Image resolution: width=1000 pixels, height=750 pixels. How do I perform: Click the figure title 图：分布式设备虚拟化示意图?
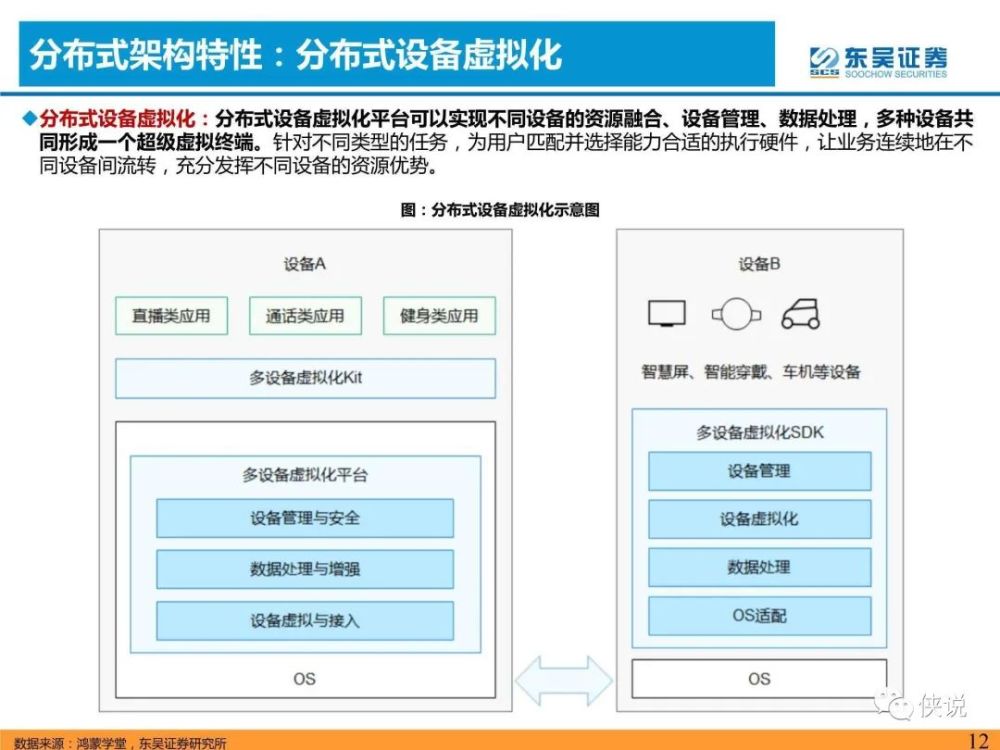(x=500, y=210)
